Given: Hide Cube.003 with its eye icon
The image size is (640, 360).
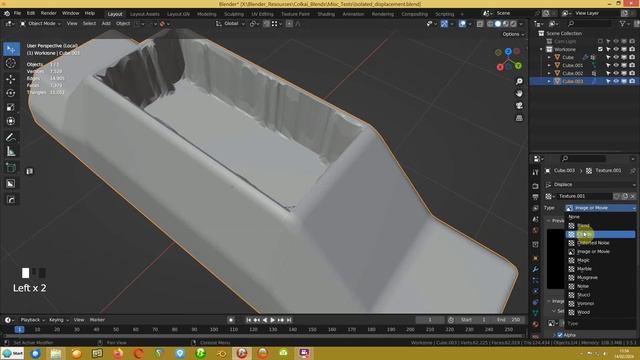Looking at the screenshot, I should pos(616,81).
